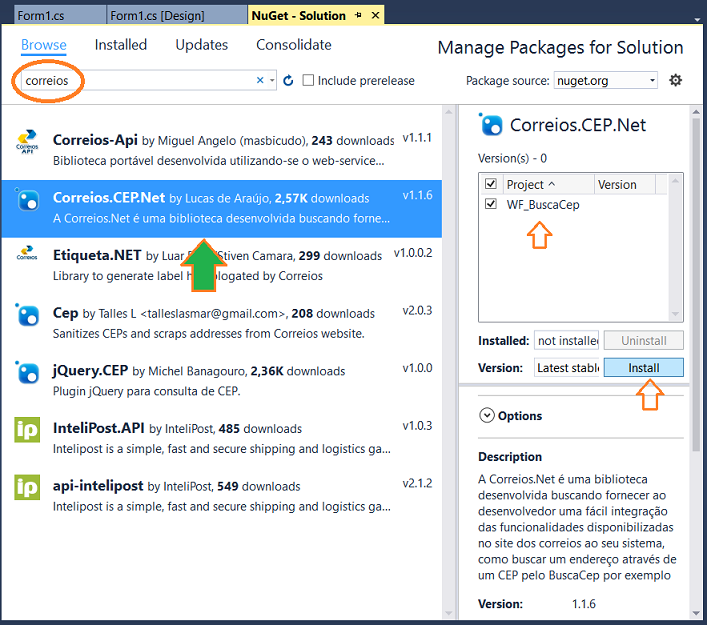
Task: Toggle Include prerelease checkbox
Action: pos(308,80)
